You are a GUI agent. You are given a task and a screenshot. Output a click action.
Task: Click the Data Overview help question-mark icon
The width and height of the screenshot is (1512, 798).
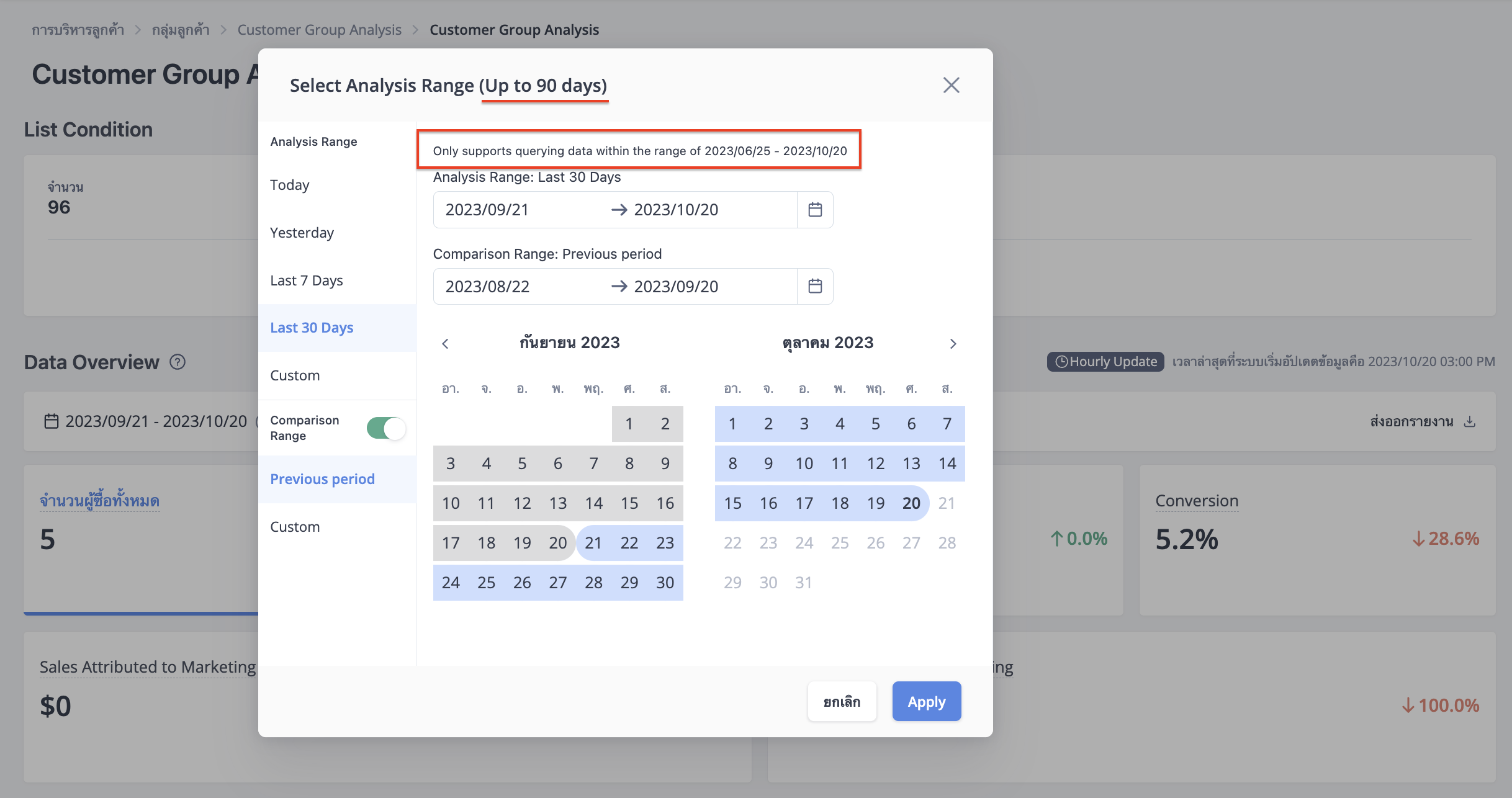coord(178,362)
